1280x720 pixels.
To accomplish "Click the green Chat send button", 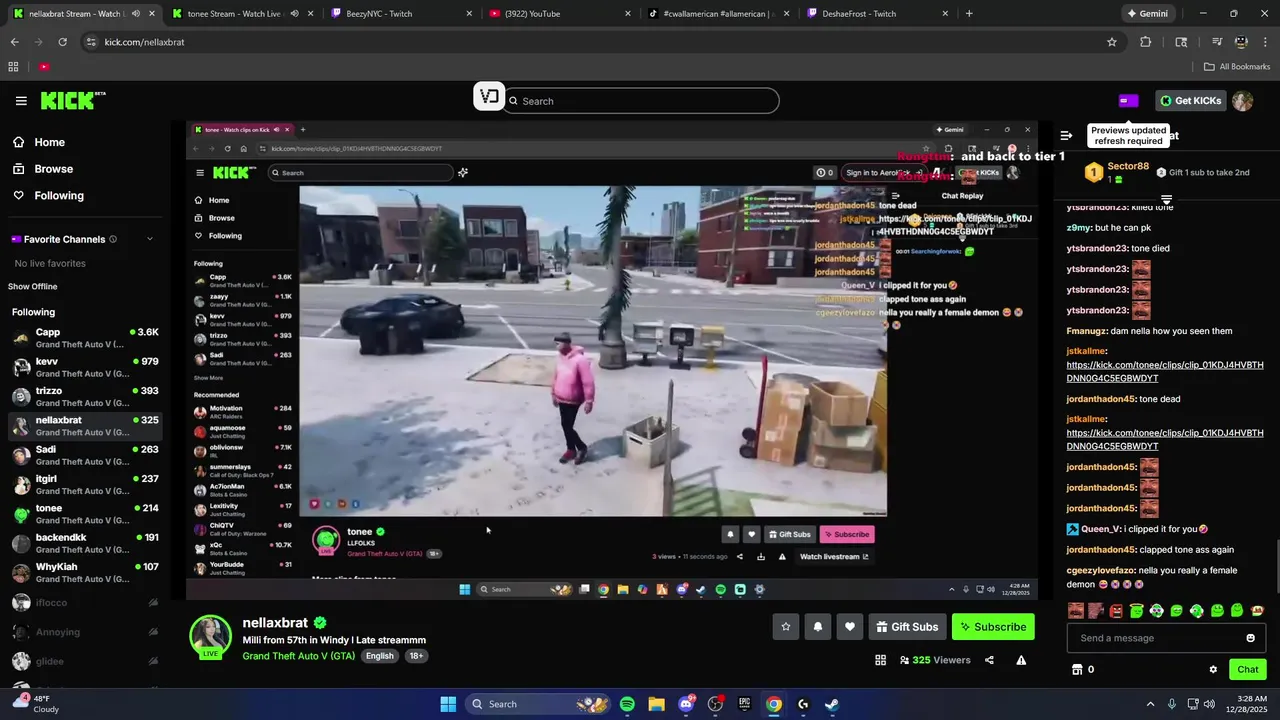I will 1247,669.
